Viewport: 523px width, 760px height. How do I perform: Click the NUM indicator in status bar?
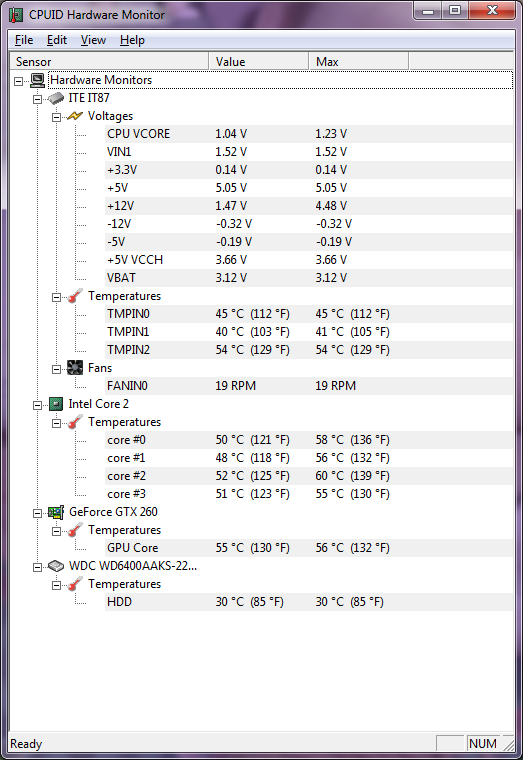pos(482,744)
